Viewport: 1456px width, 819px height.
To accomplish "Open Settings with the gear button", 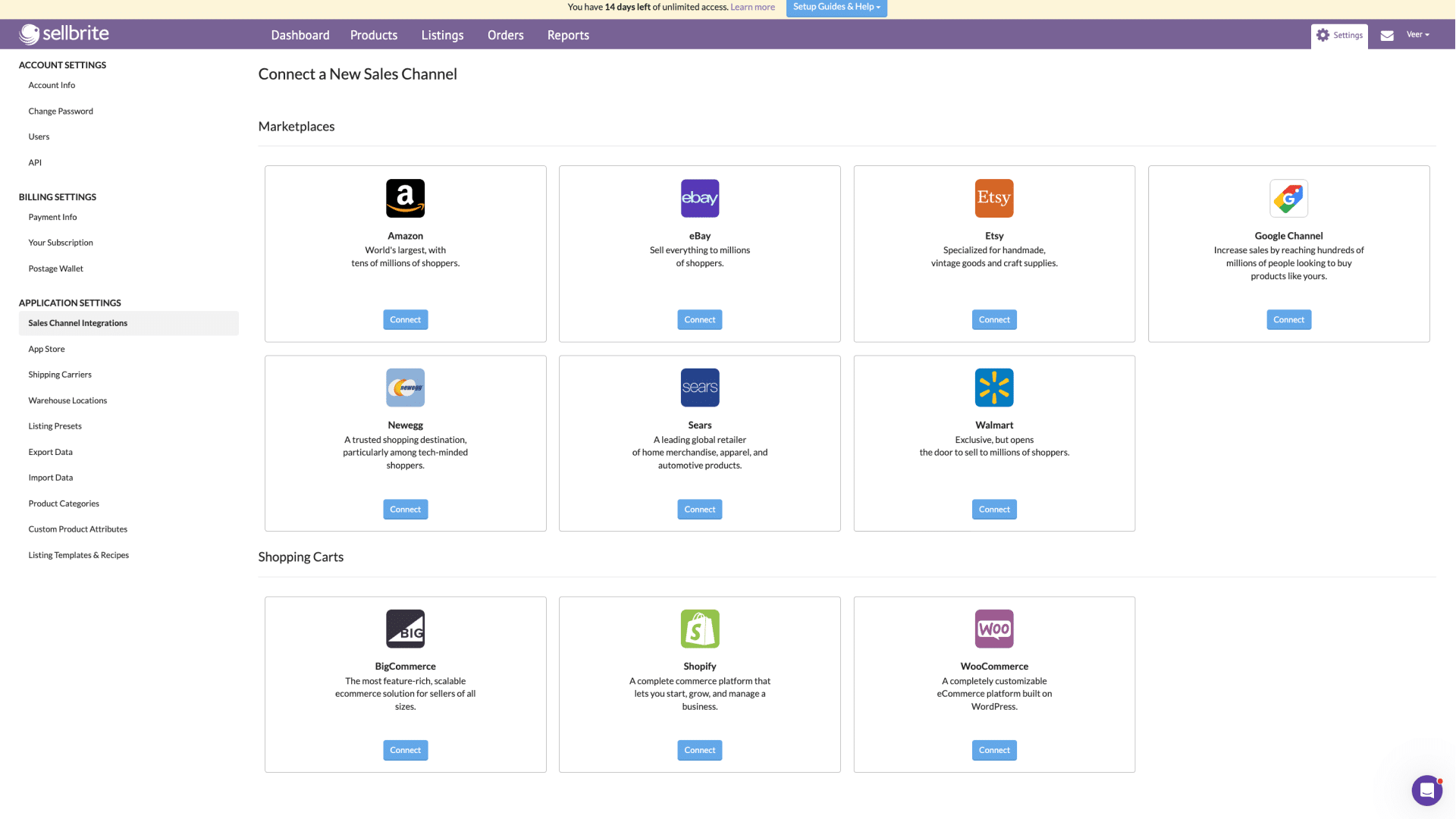I will 1339,36.
